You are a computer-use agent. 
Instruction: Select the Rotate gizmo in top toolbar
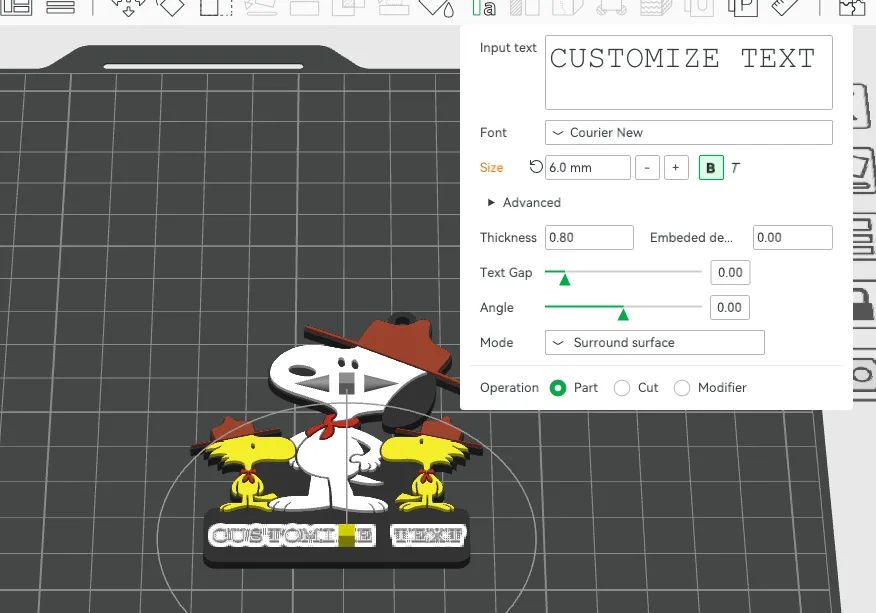point(170,7)
